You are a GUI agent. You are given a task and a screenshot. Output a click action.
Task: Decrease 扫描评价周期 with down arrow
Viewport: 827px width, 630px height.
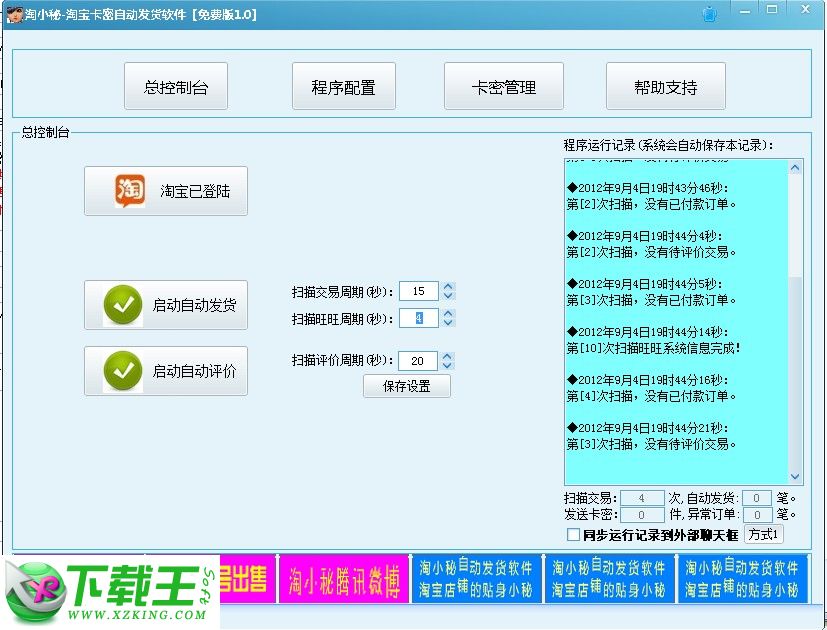tap(447, 365)
